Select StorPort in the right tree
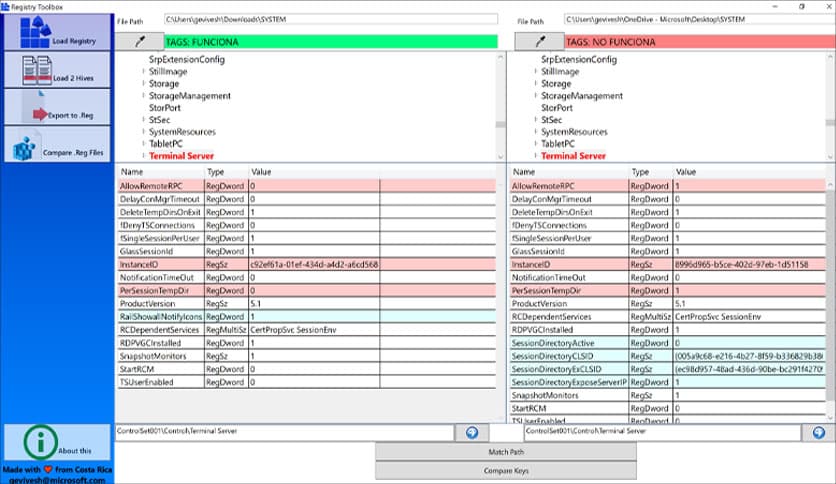836x484 pixels. coord(557,108)
